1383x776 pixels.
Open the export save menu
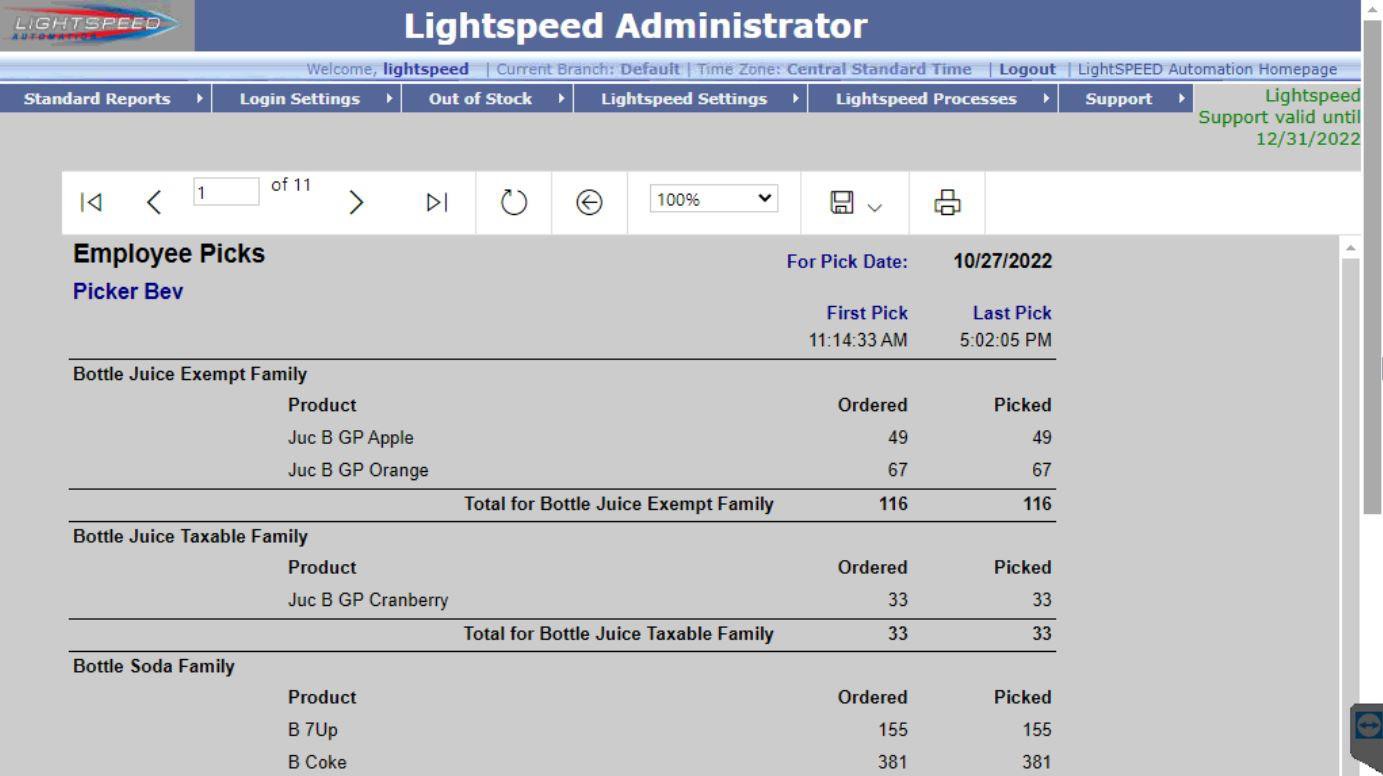click(856, 203)
